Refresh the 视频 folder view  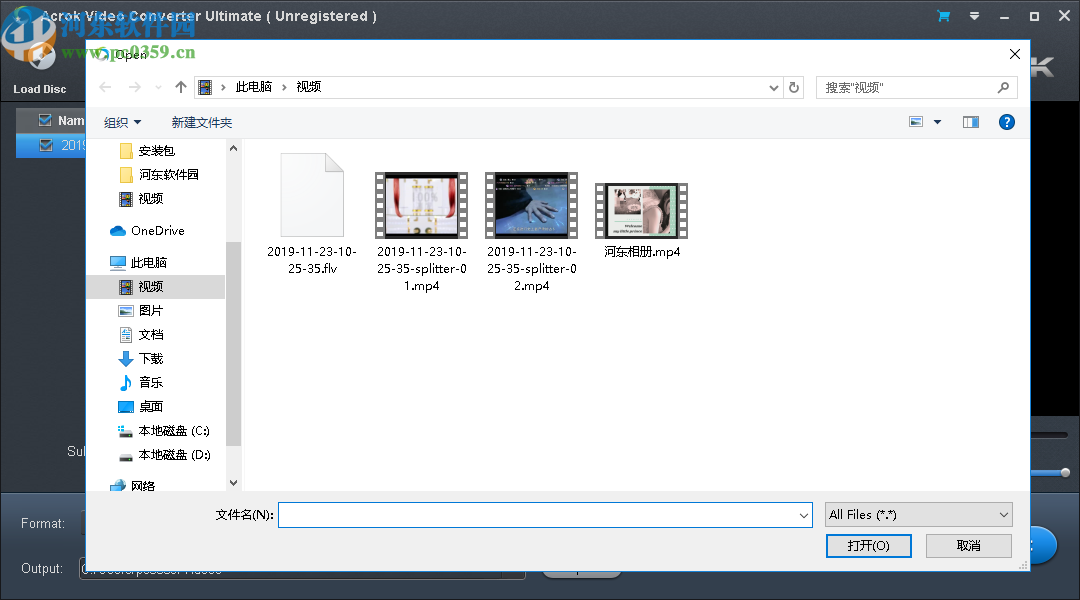point(794,87)
